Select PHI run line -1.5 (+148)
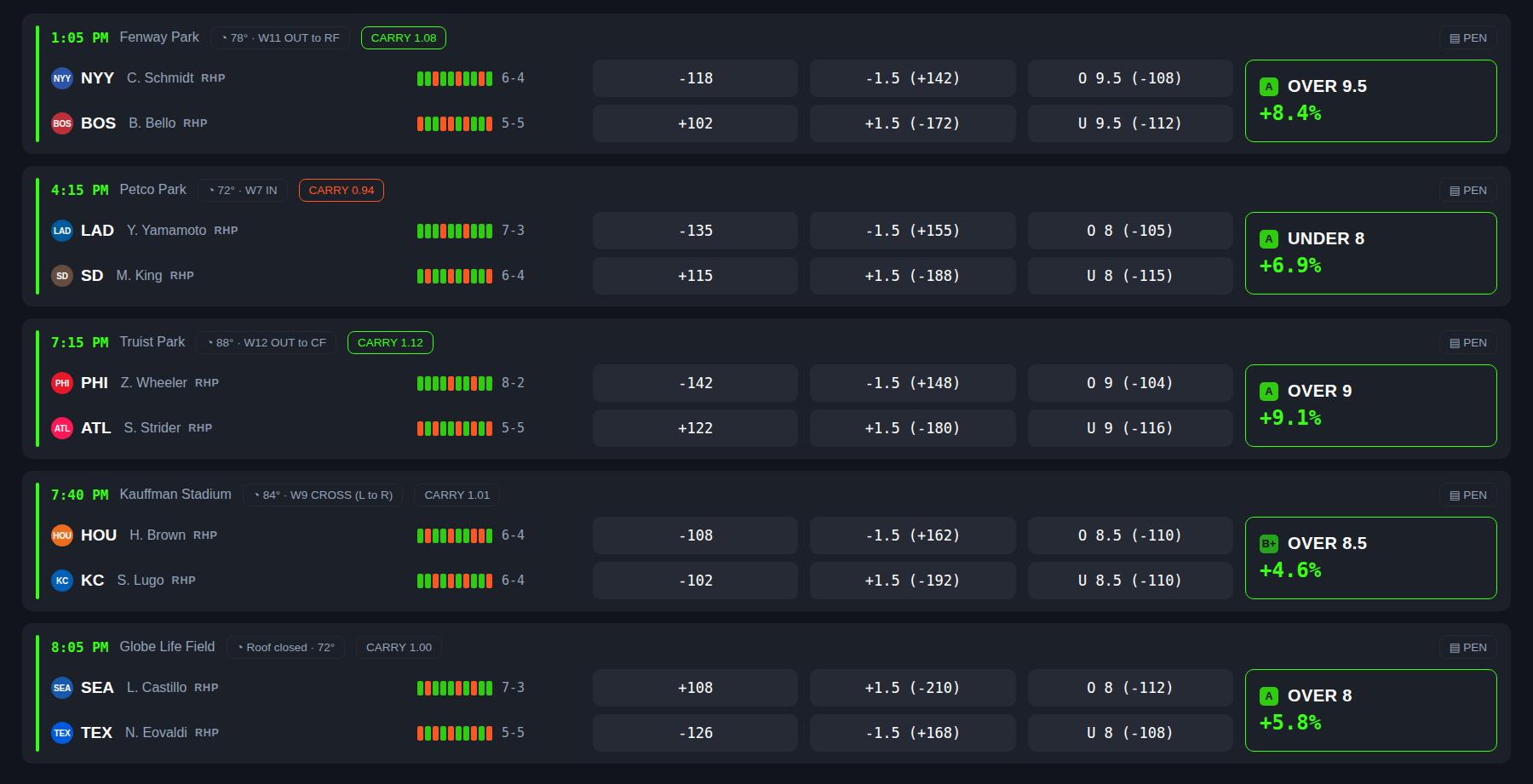Screen dimensions: 1533x784 (x=912, y=383)
